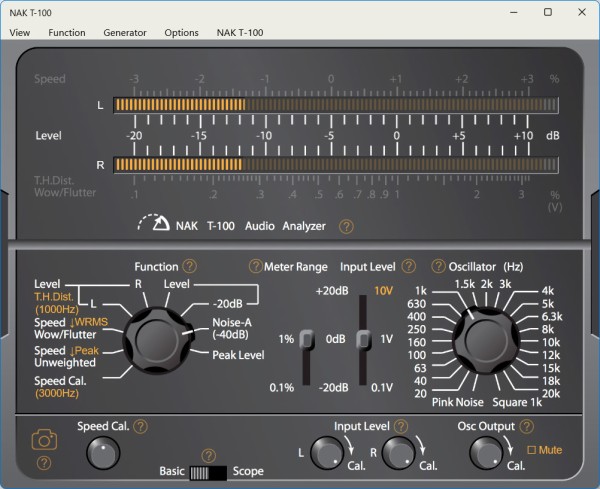Open the View menu
Viewport: 600px width, 489px height.
point(20,33)
